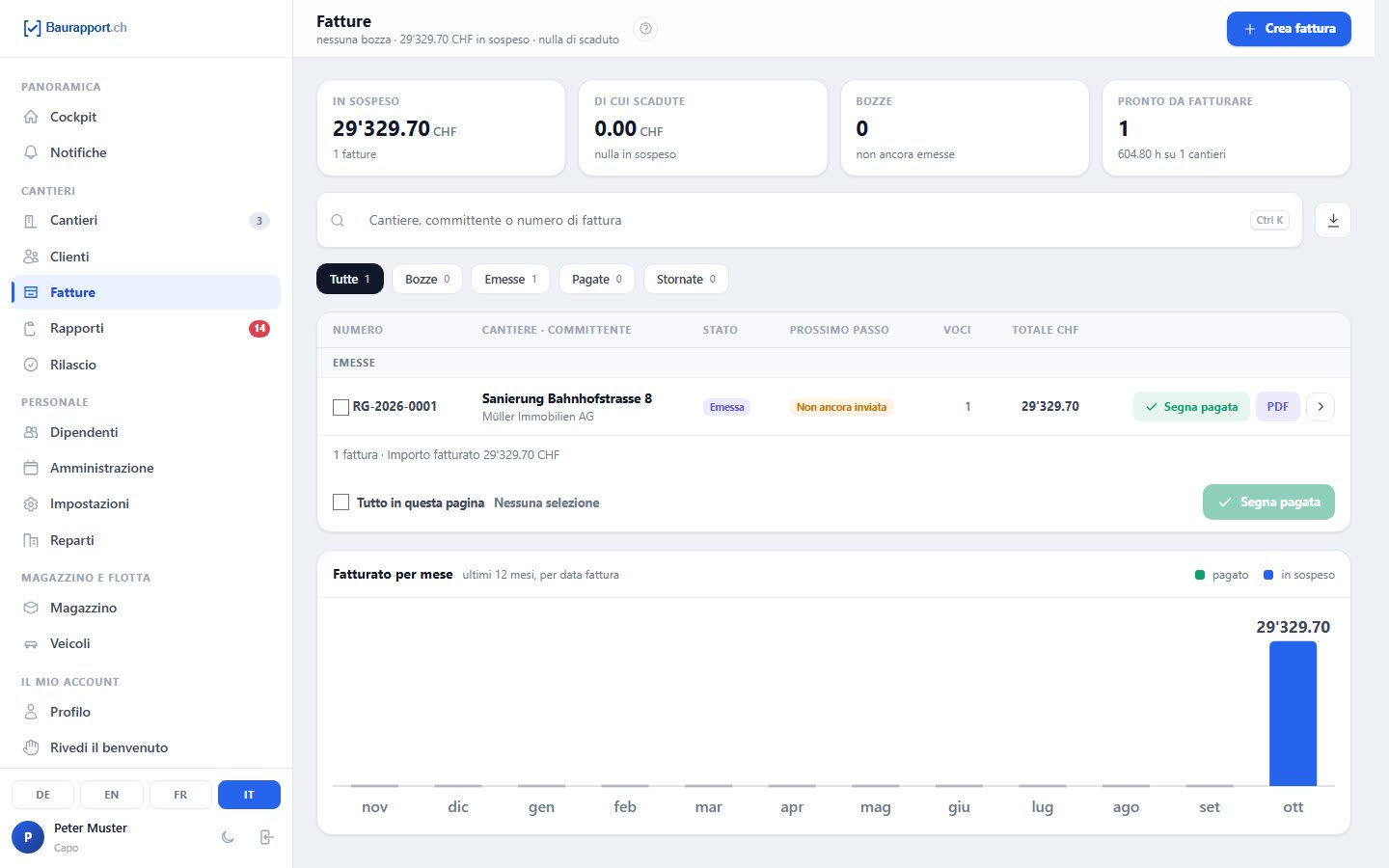This screenshot has width=1389, height=868.
Task: Expand the RG-2026-0001 row with the chevron
Action: tap(1321, 407)
